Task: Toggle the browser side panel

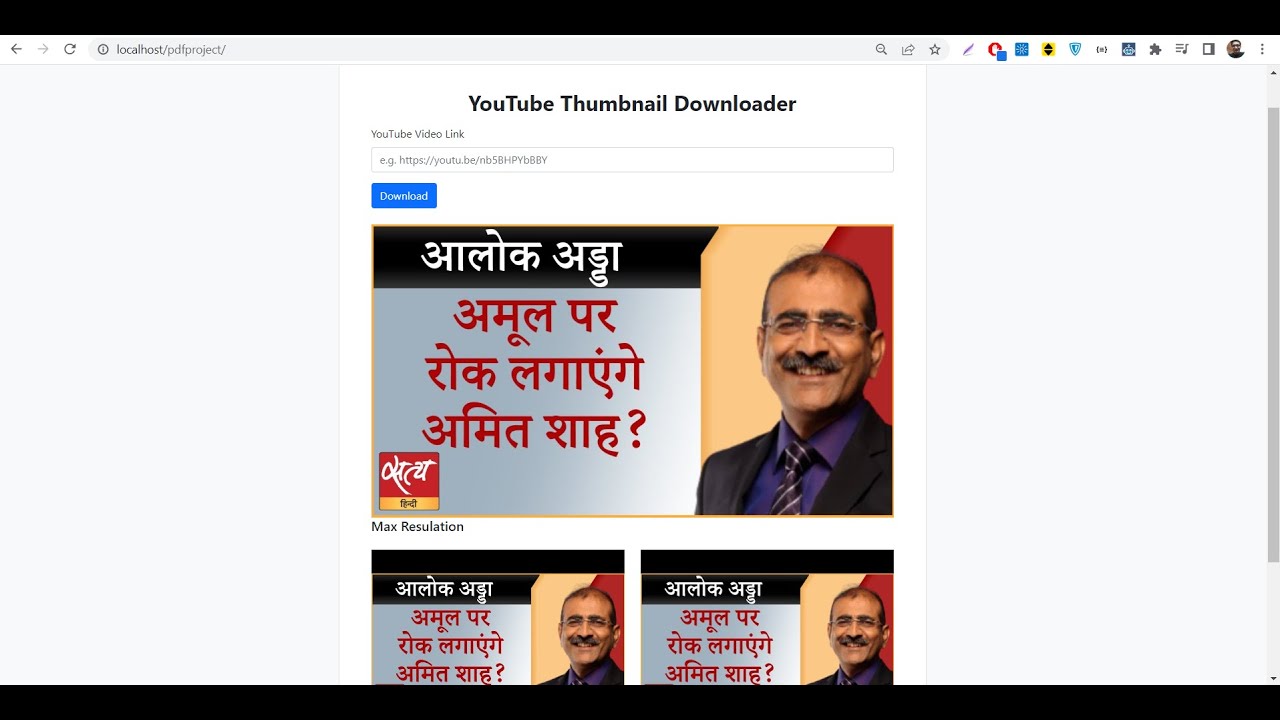Action: pyautogui.click(x=1208, y=49)
